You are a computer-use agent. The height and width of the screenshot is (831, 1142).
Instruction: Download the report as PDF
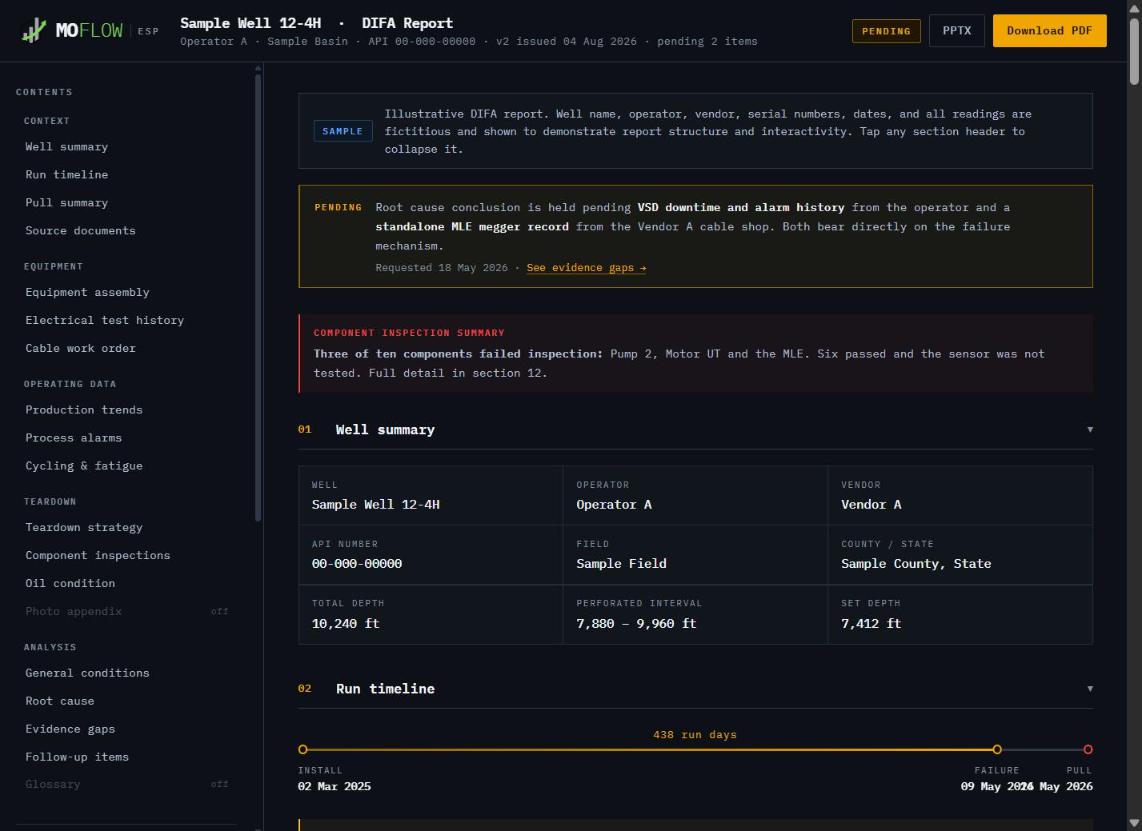coord(1049,31)
